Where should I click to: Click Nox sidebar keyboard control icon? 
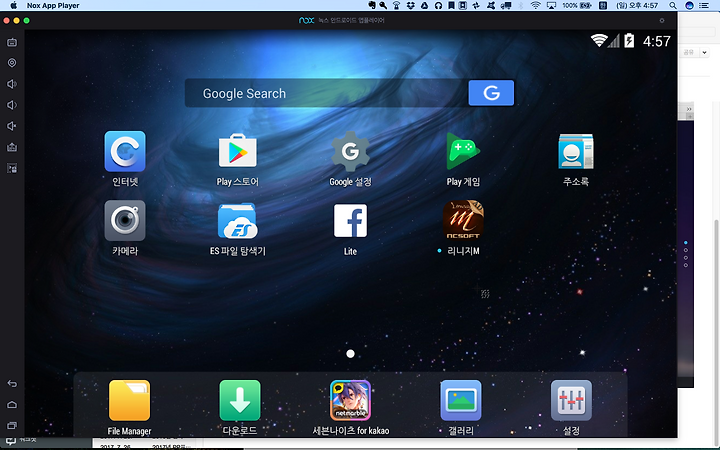click(12, 42)
